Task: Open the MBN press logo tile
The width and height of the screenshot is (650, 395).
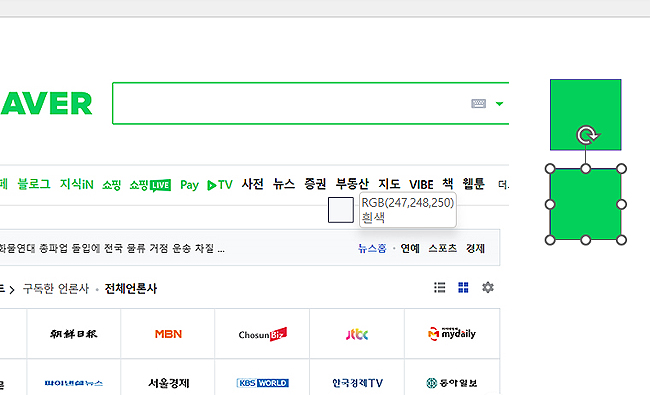Action: tap(168, 334)
